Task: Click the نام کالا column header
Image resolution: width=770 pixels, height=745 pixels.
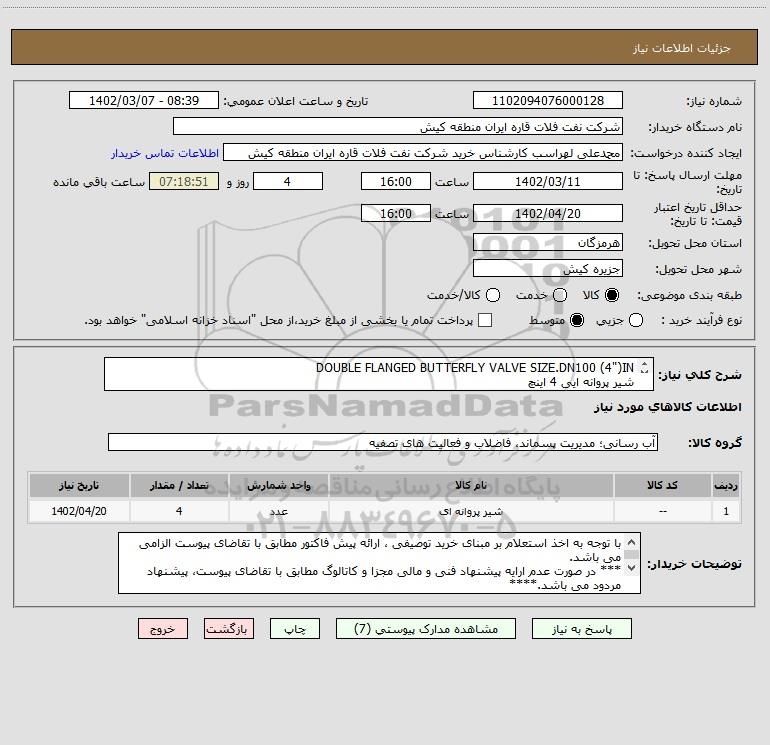Action: [471, 485]
